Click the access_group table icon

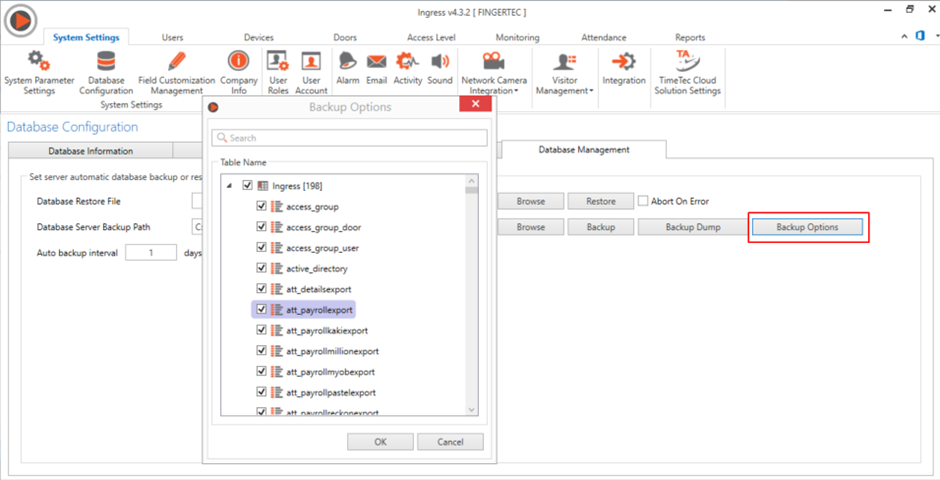[x=276, y=207]
